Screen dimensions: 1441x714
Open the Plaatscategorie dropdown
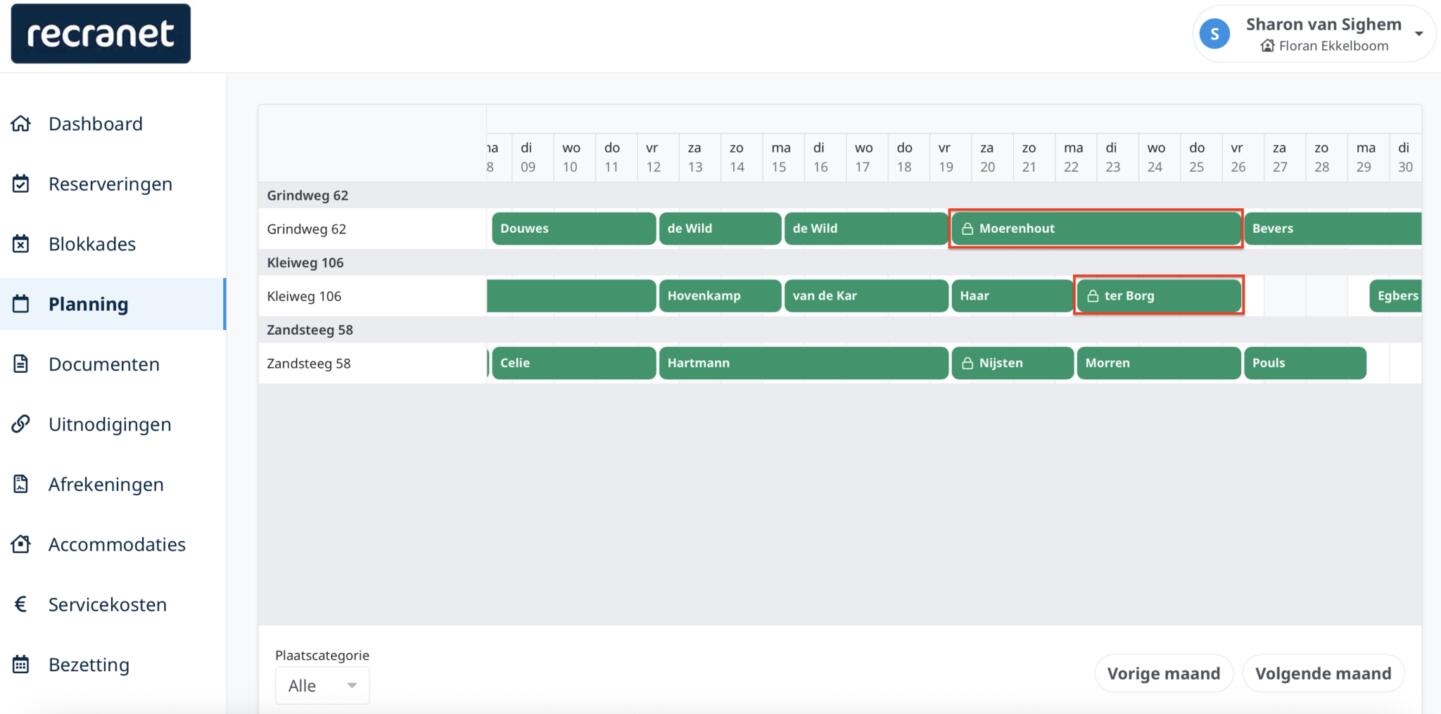pyautogui.click(x=322, y=686)
